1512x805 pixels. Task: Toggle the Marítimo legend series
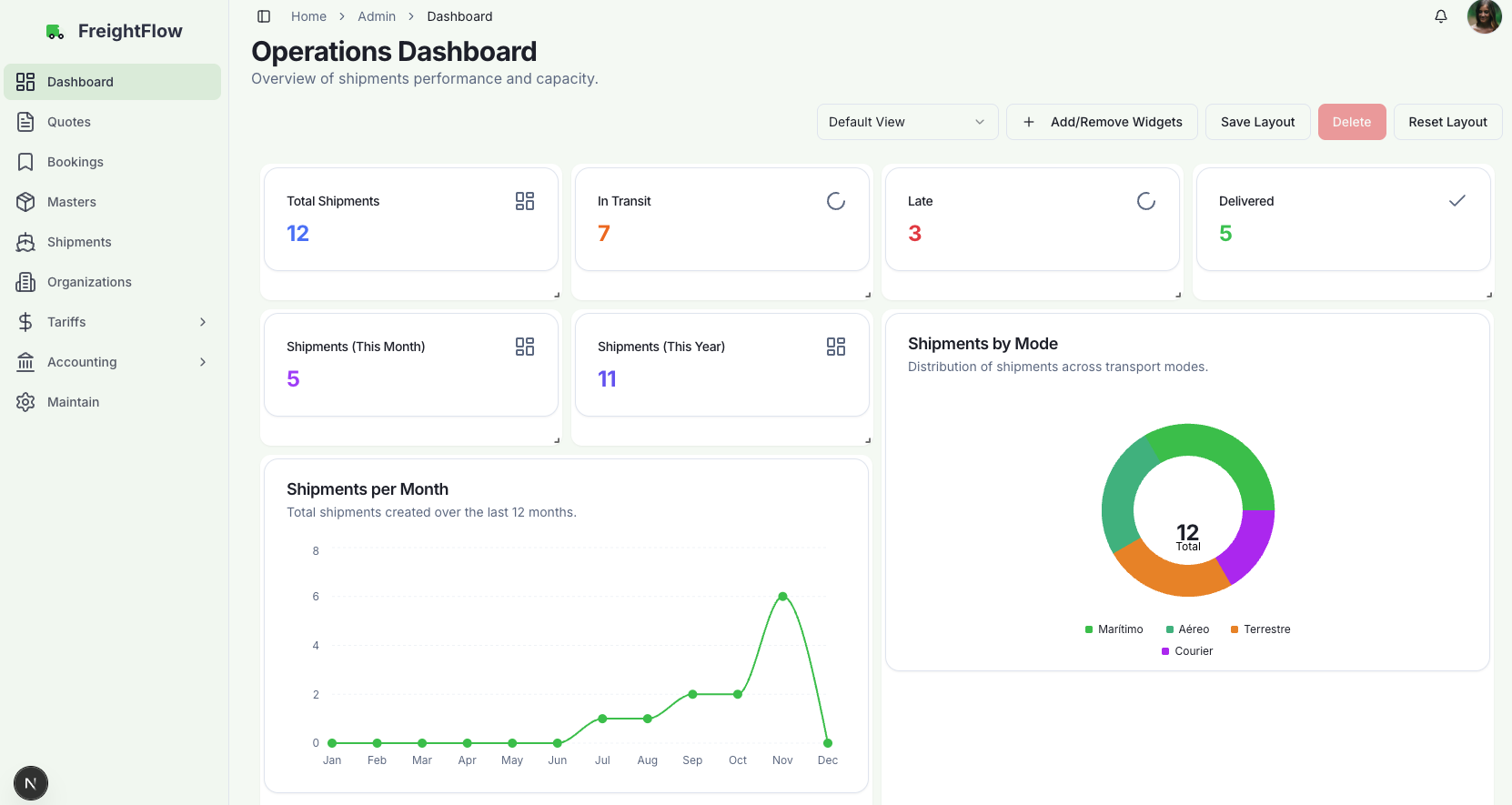click(1114, 629)
